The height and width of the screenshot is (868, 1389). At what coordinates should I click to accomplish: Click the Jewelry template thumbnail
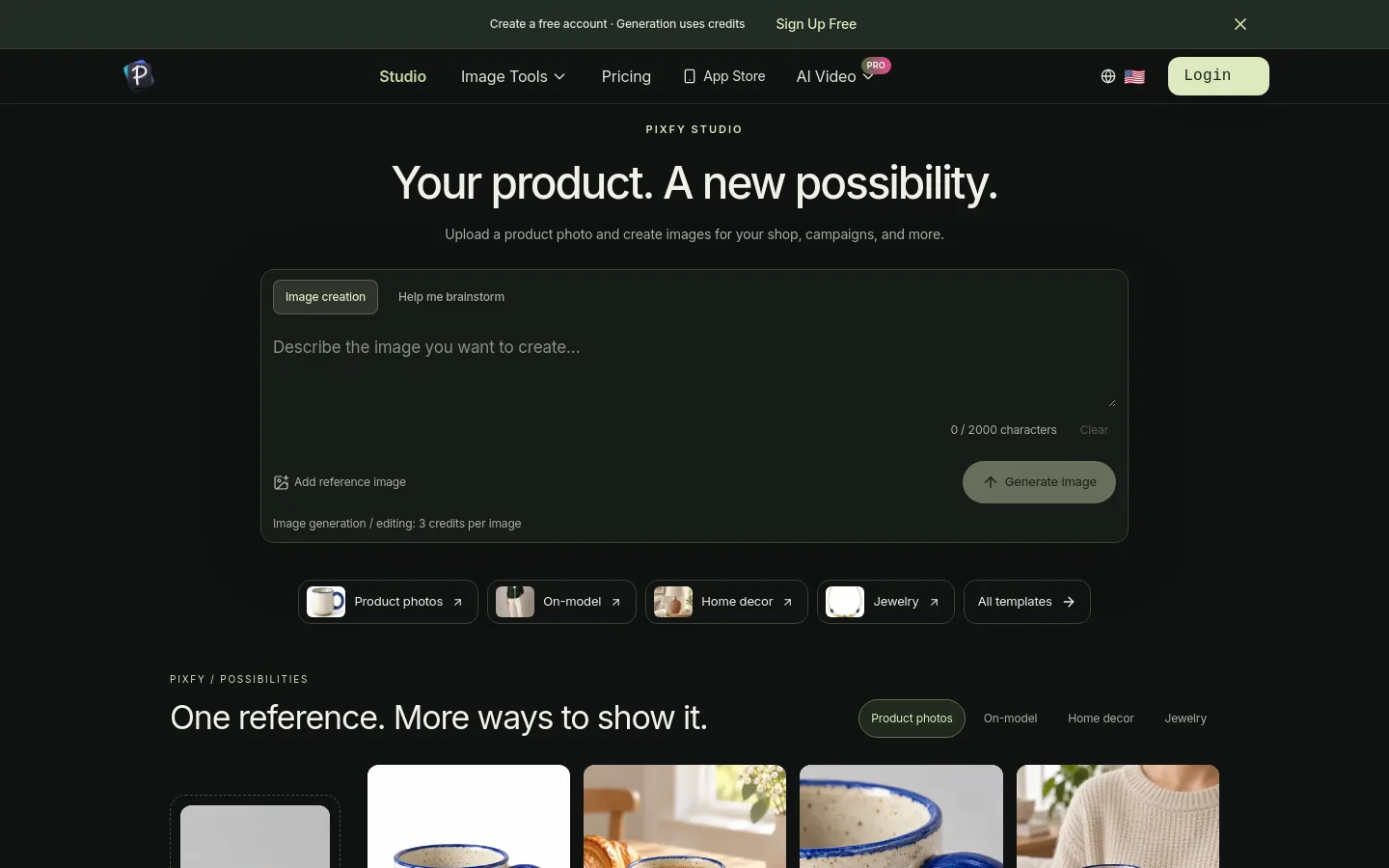845,602
